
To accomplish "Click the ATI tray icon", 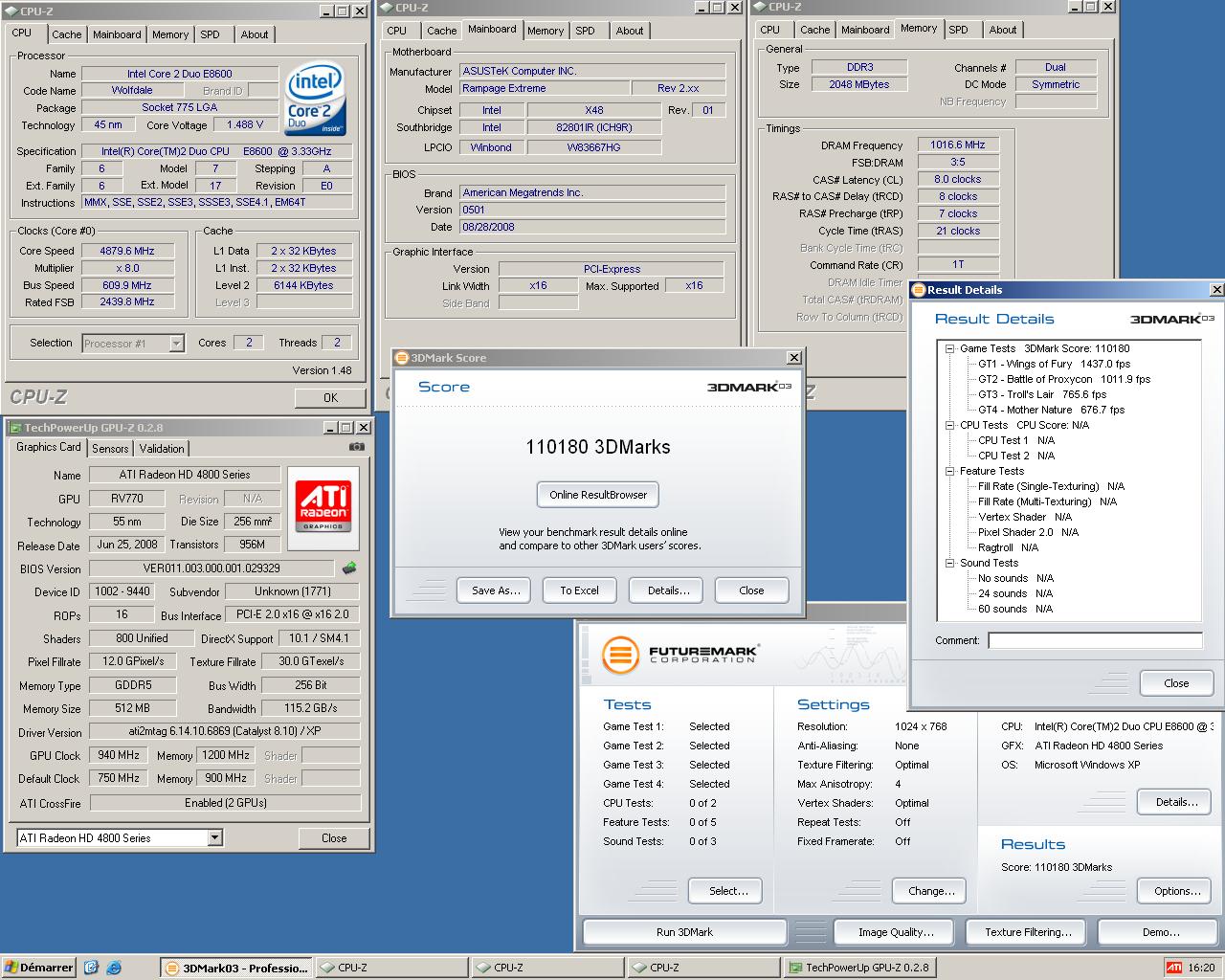I will (x=1173, y=968).
